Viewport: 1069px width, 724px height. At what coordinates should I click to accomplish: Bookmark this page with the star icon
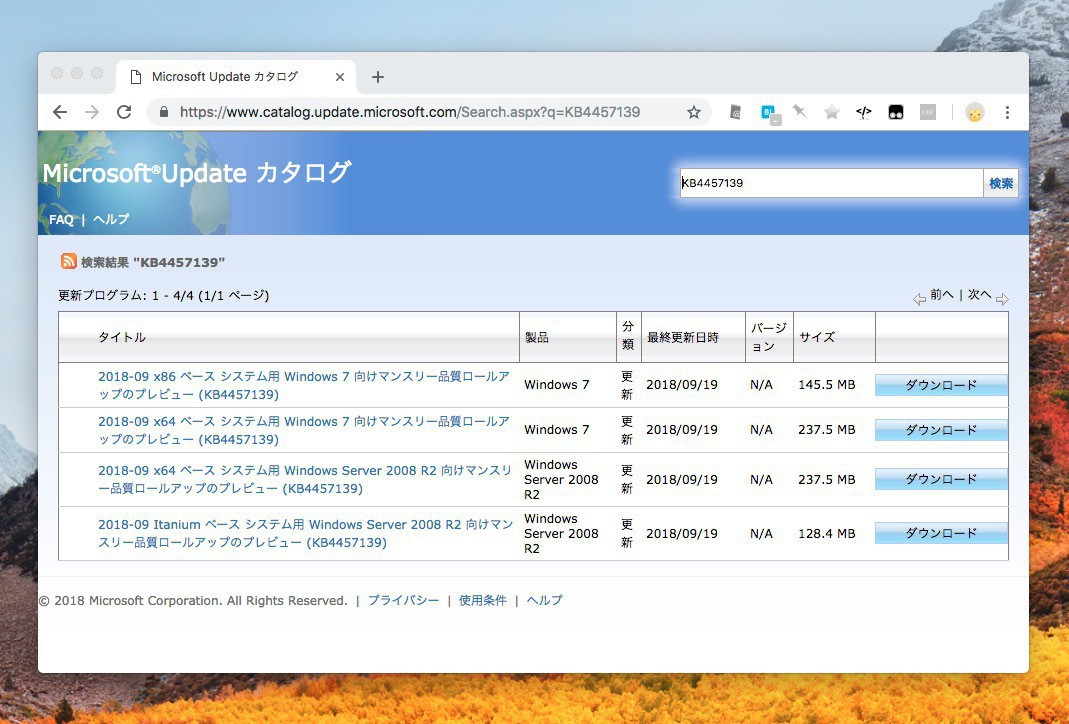(694, 112)
